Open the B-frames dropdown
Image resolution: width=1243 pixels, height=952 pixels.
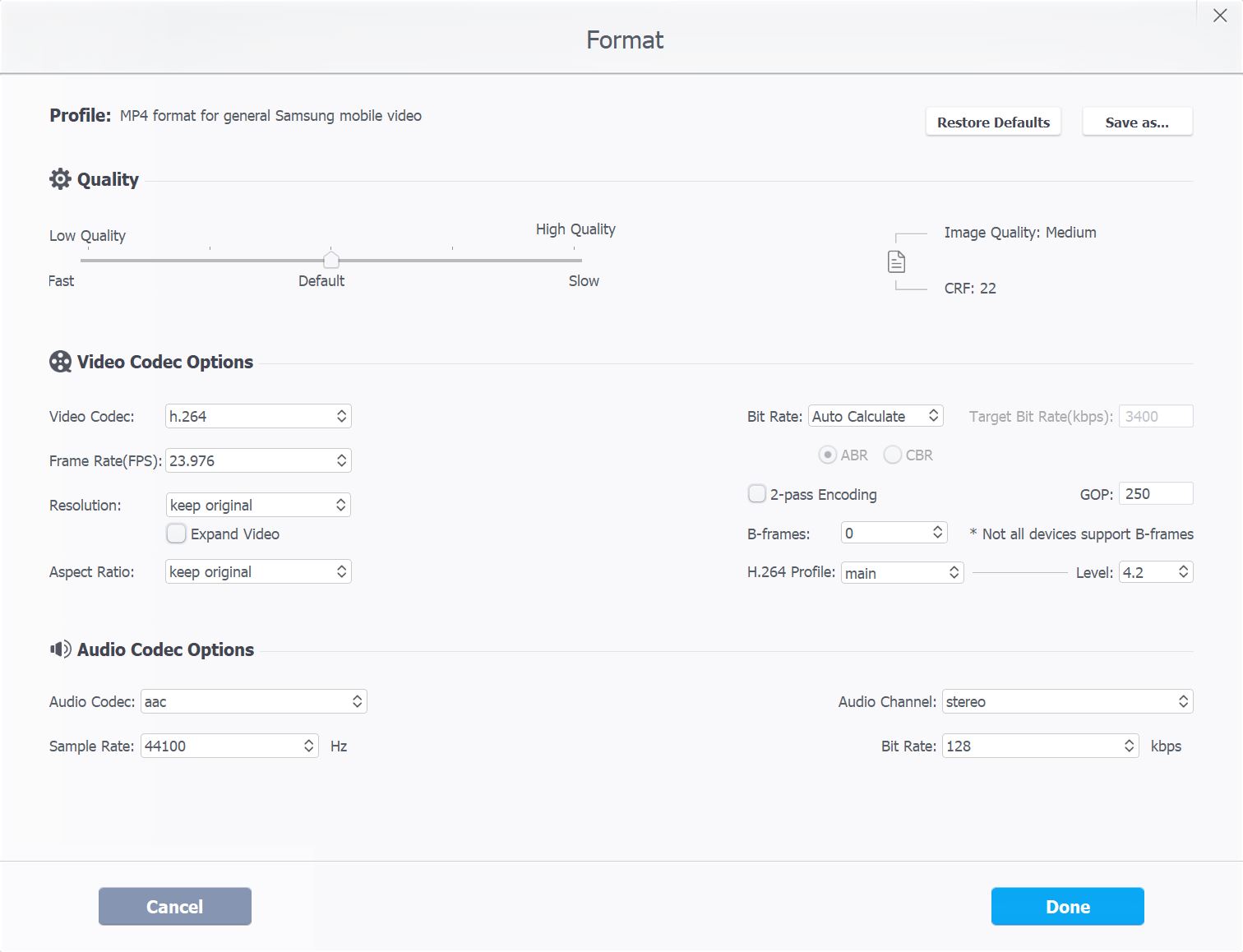(894, 533)
